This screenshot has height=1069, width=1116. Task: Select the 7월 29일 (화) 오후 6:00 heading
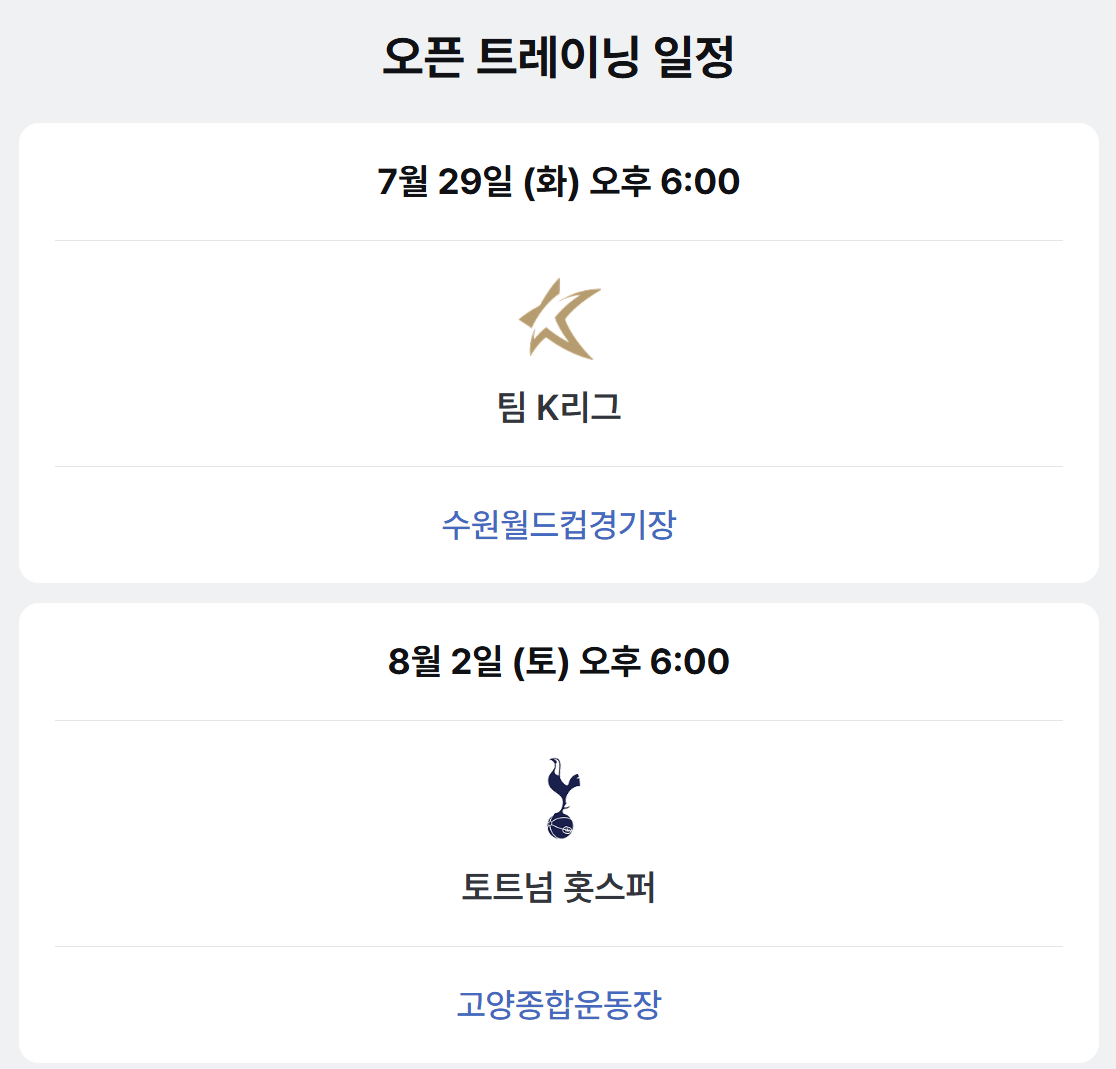click(558, 183)
